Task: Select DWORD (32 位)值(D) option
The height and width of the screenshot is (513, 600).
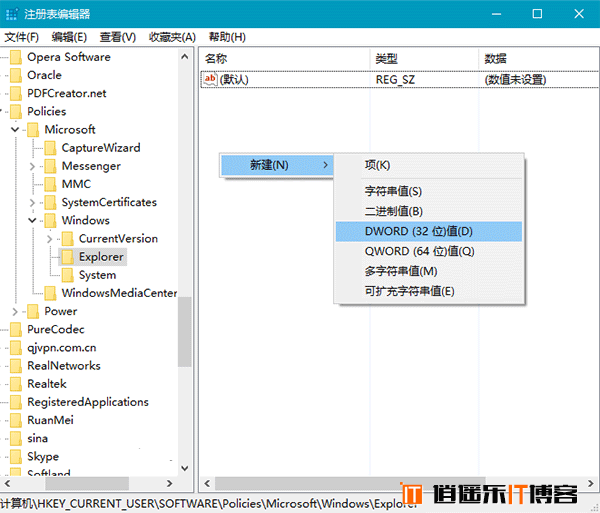Action: pyautogui.click(x=429, y=231)
